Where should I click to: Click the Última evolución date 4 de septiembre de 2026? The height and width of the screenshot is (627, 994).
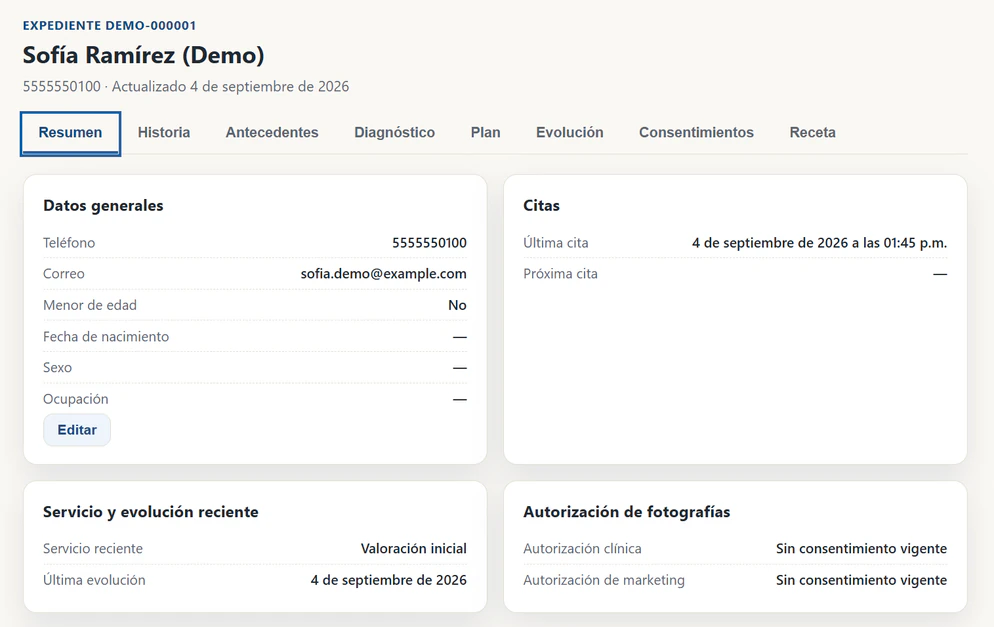(x=389, y=580)
